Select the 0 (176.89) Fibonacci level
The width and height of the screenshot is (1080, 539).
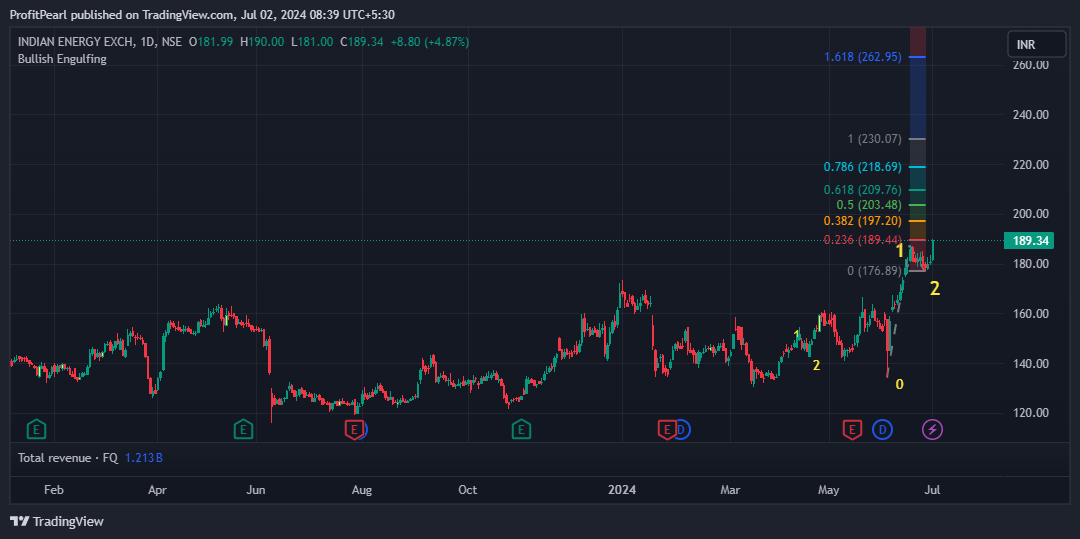coord(875,271)
